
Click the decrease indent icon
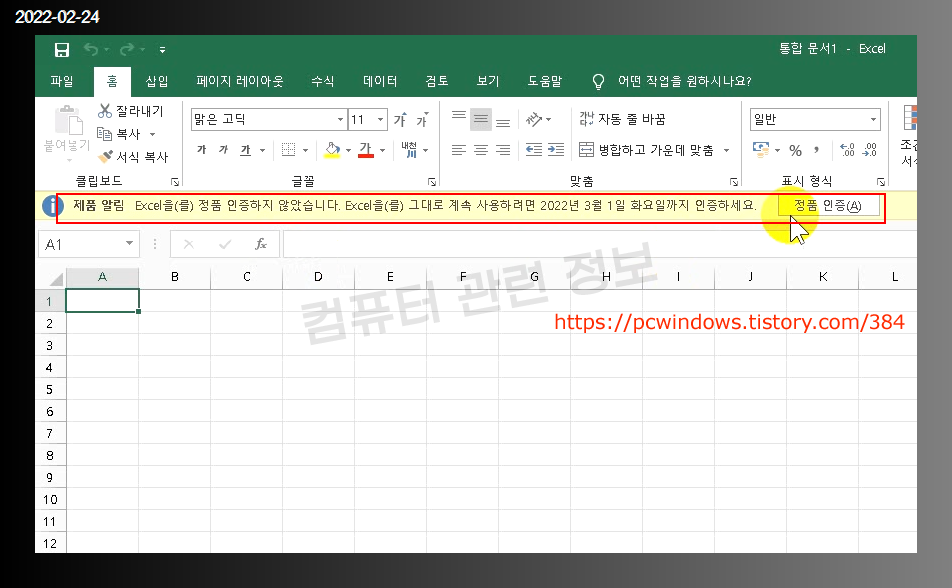534,149
